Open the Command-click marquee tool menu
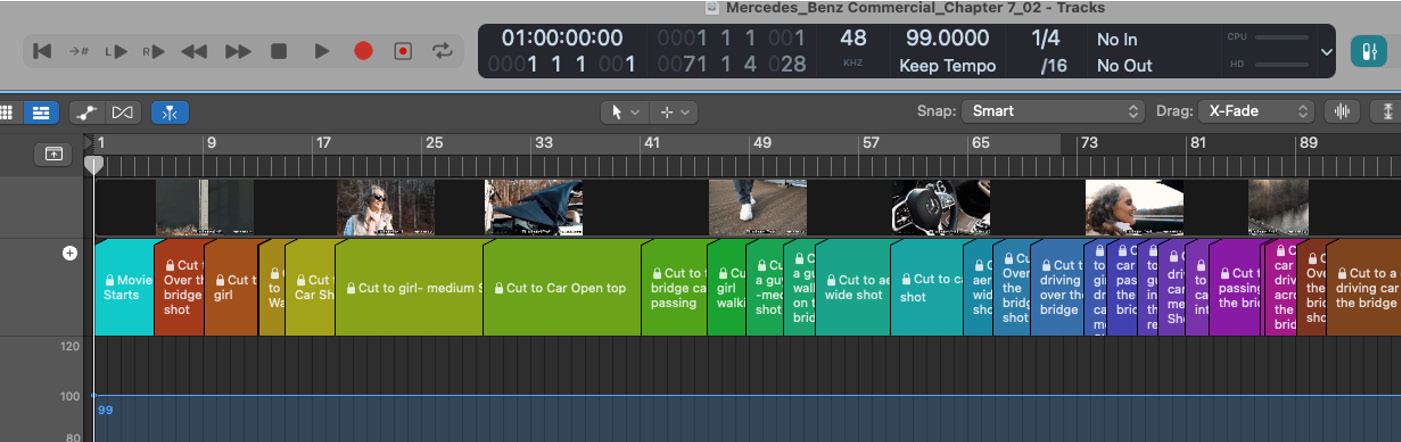This screenshot has height=442, width=1401. click(x=674, y=112)
